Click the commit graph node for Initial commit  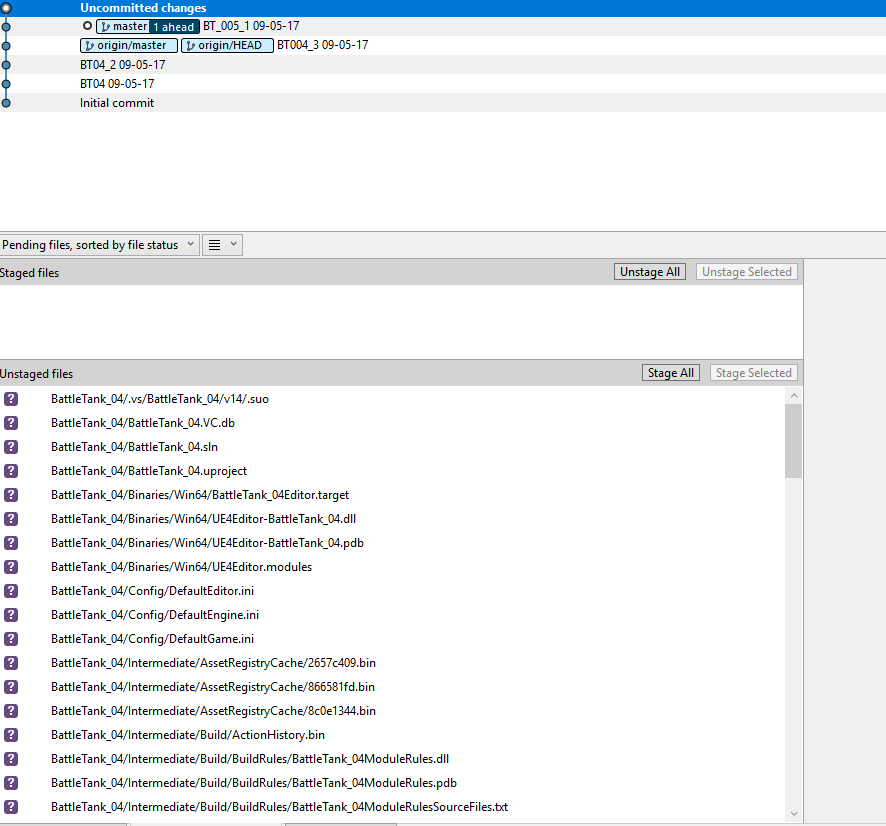pyautogui.click(x=5, y=101)
